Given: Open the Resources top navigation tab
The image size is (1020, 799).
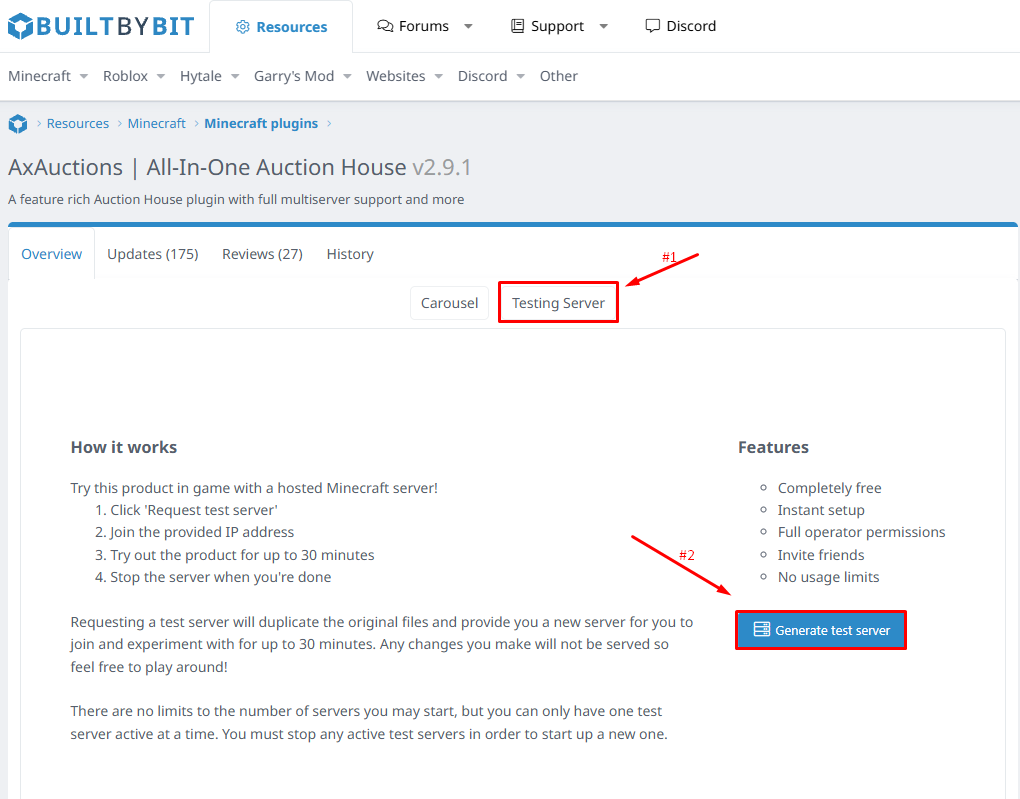Looking at the screenshot, I should [x=281, y=27].
